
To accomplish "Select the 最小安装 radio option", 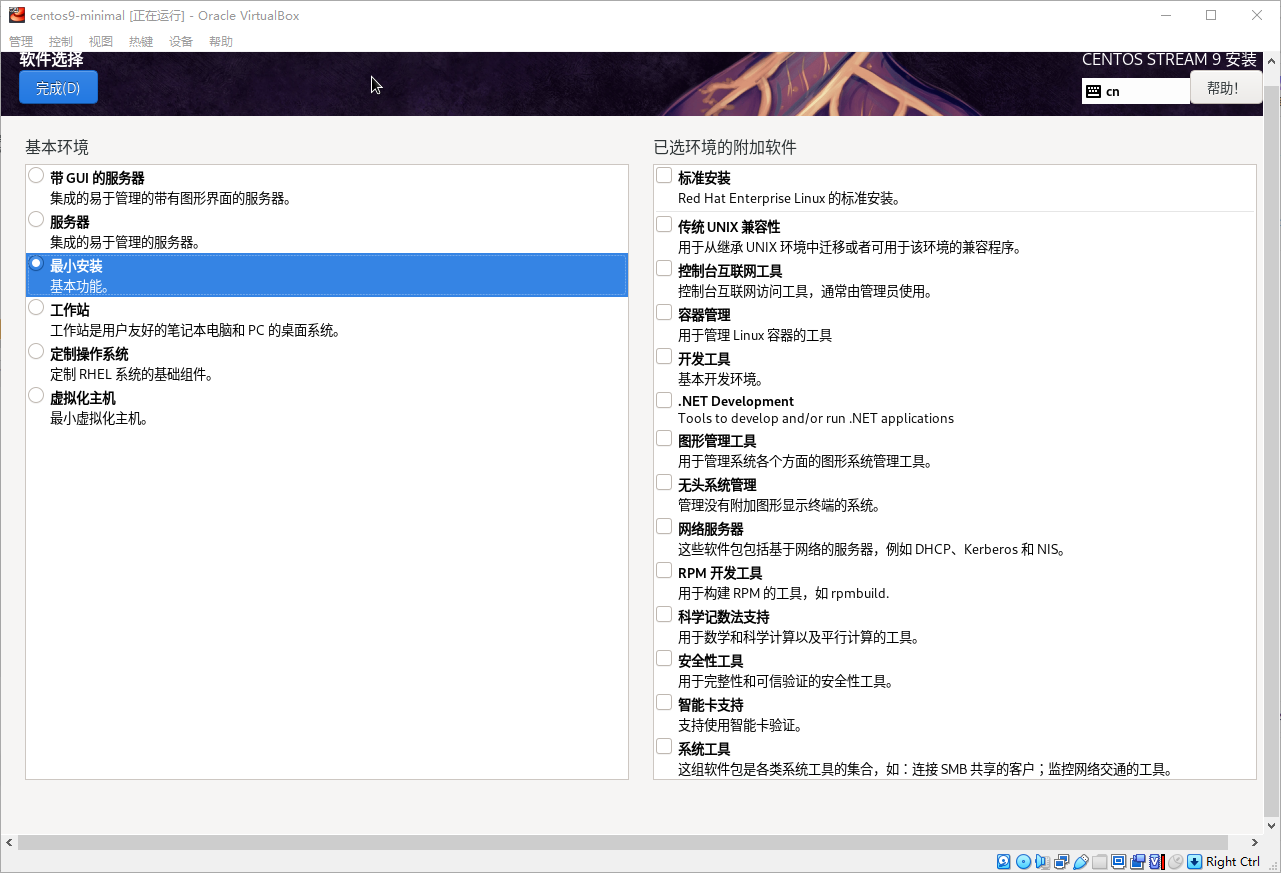I will (36, 264).
